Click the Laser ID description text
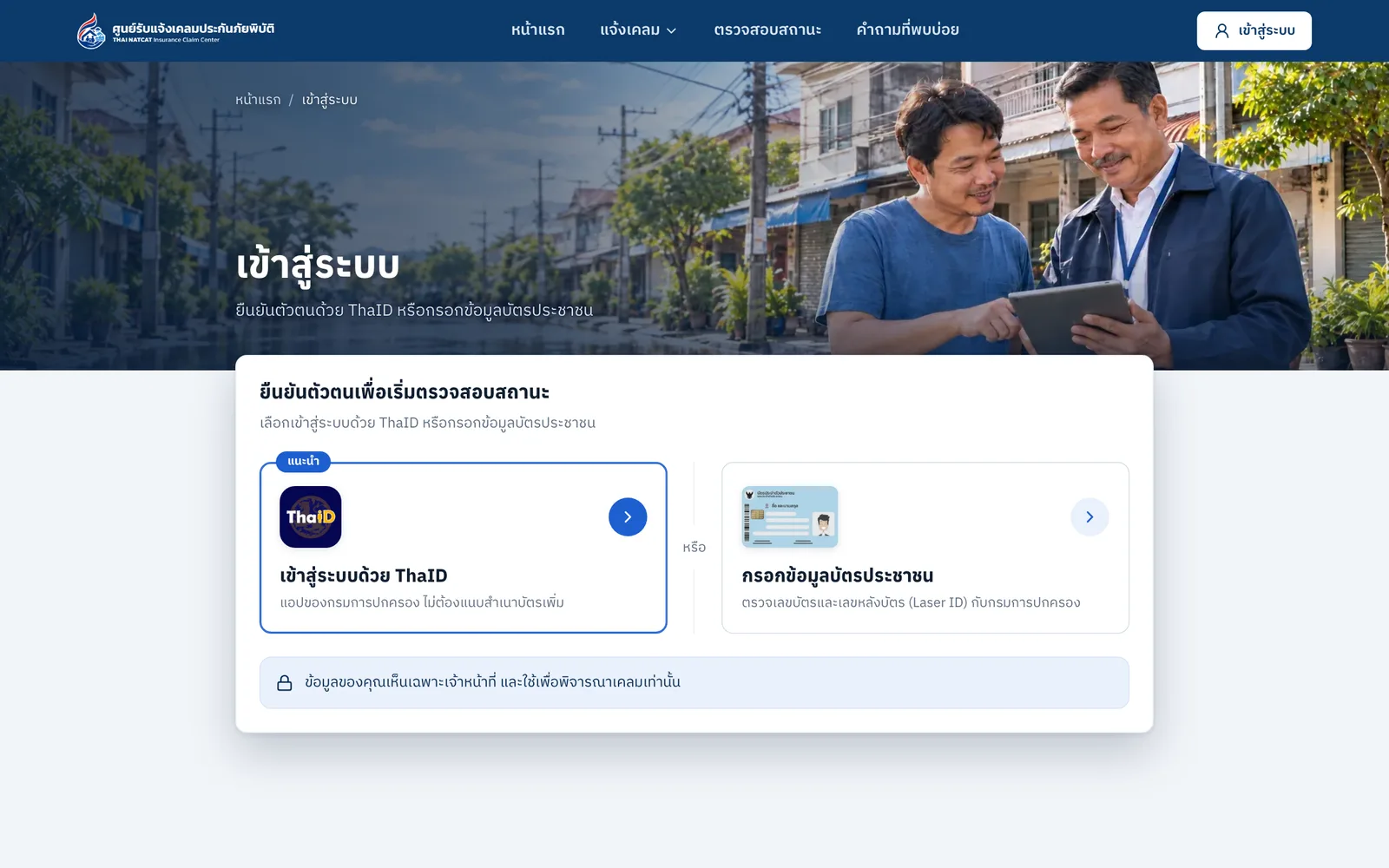1389x868 pixels. pyautogui.click(x=911, y=602)
